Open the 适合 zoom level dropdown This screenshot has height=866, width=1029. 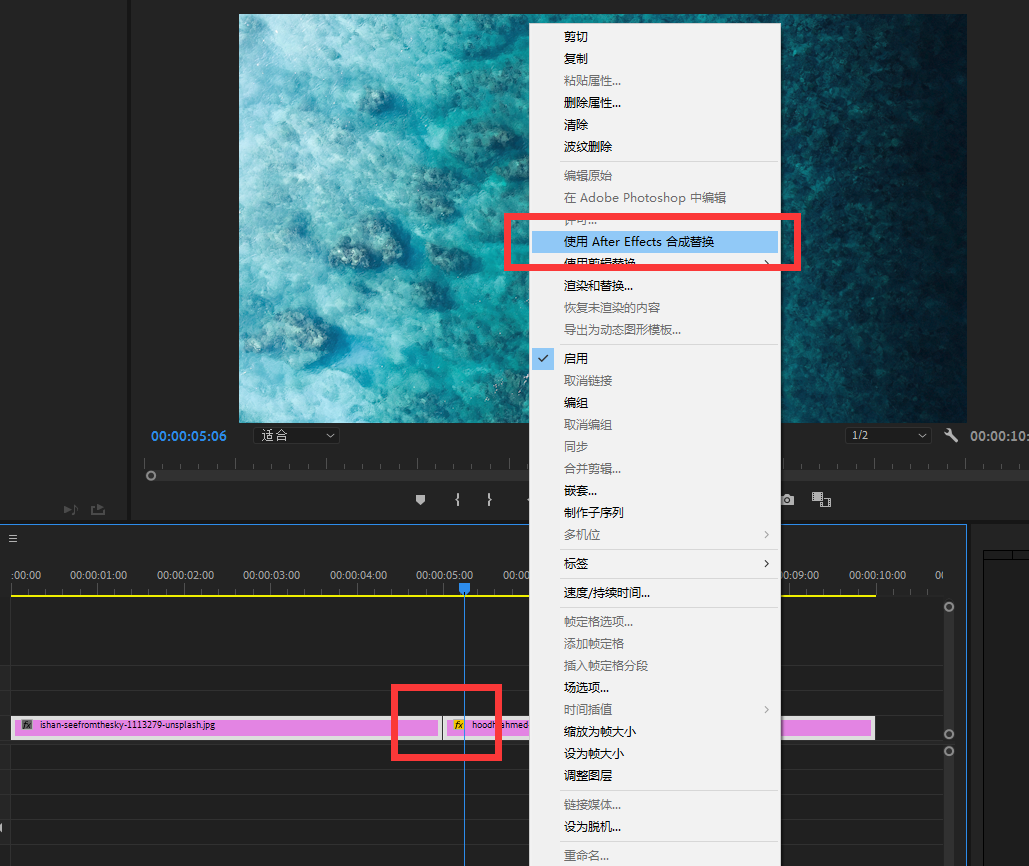tap(297, 435)
